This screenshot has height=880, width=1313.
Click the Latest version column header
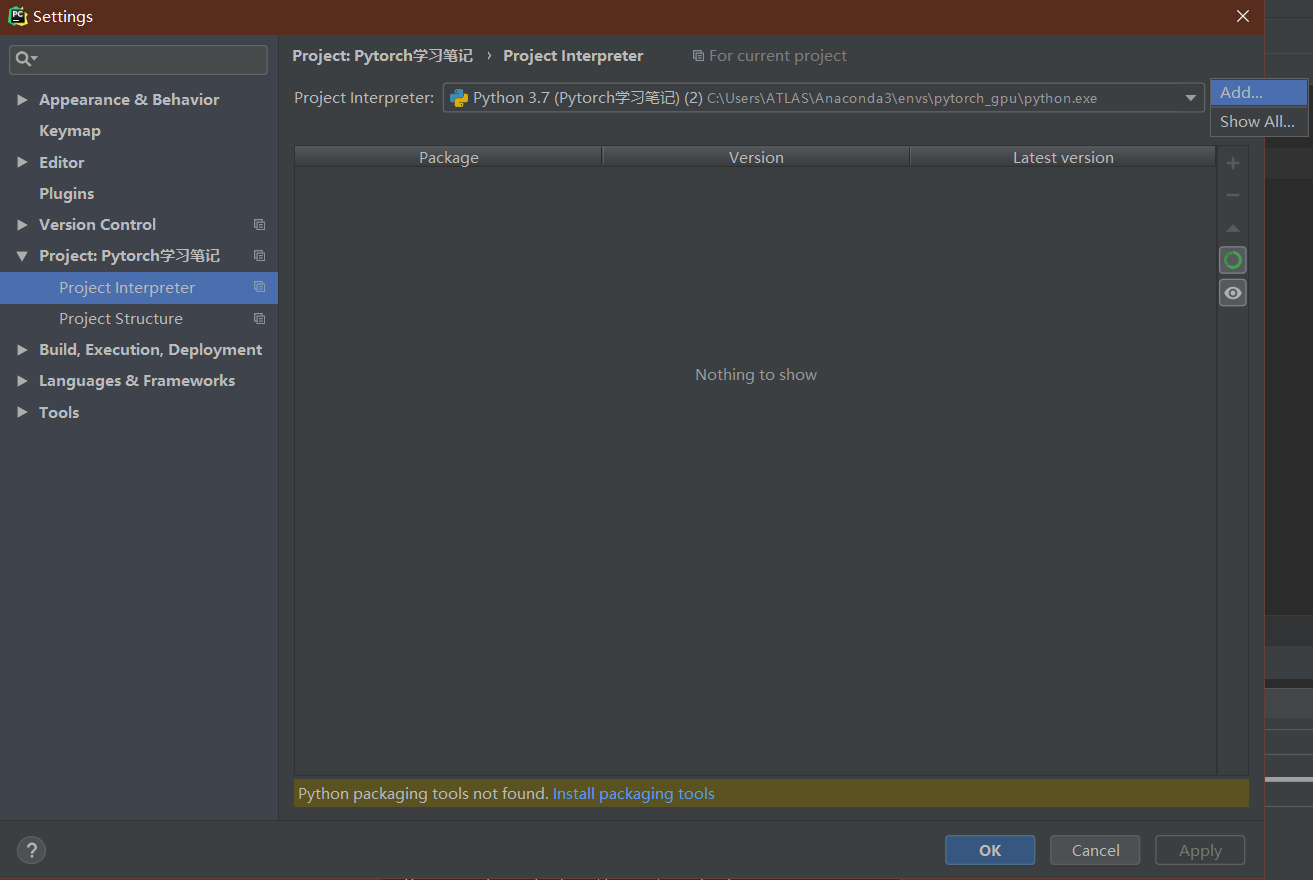(x=1063, y=157)
